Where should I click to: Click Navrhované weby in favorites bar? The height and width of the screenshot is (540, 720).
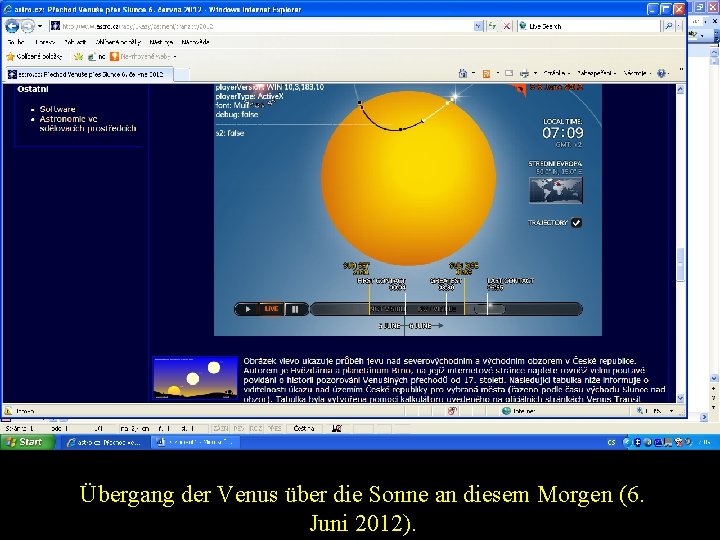[x=143, y=56]
